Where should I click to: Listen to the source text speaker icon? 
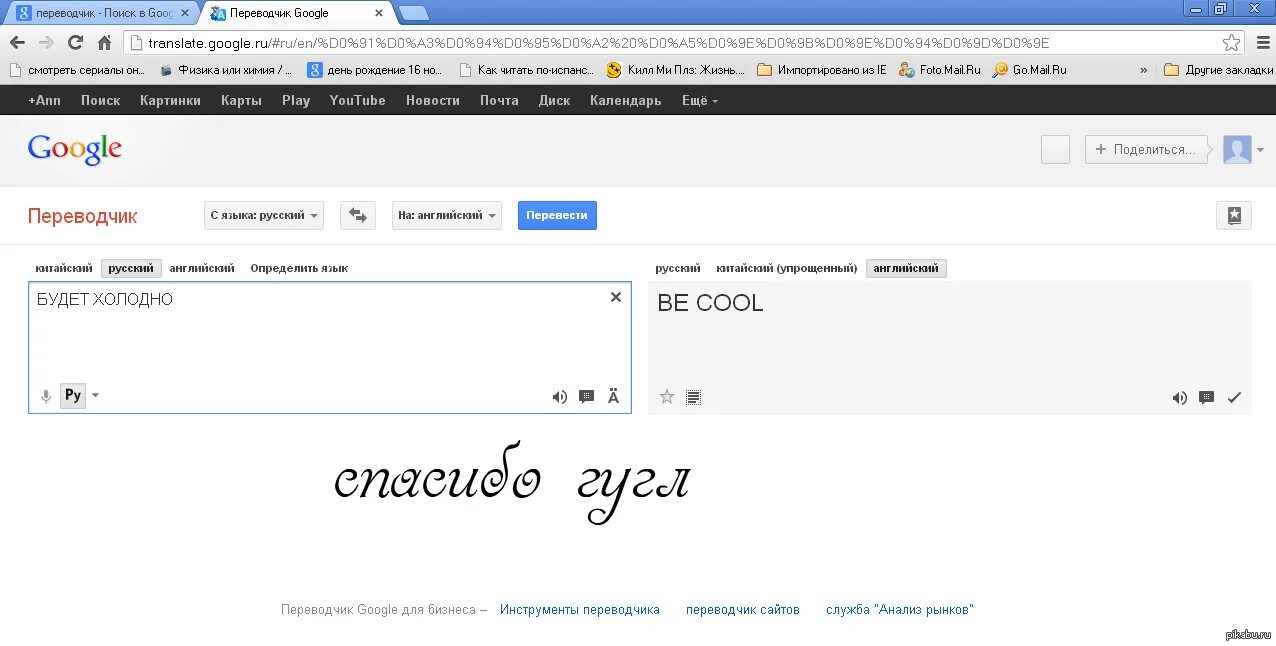point(559,397)
